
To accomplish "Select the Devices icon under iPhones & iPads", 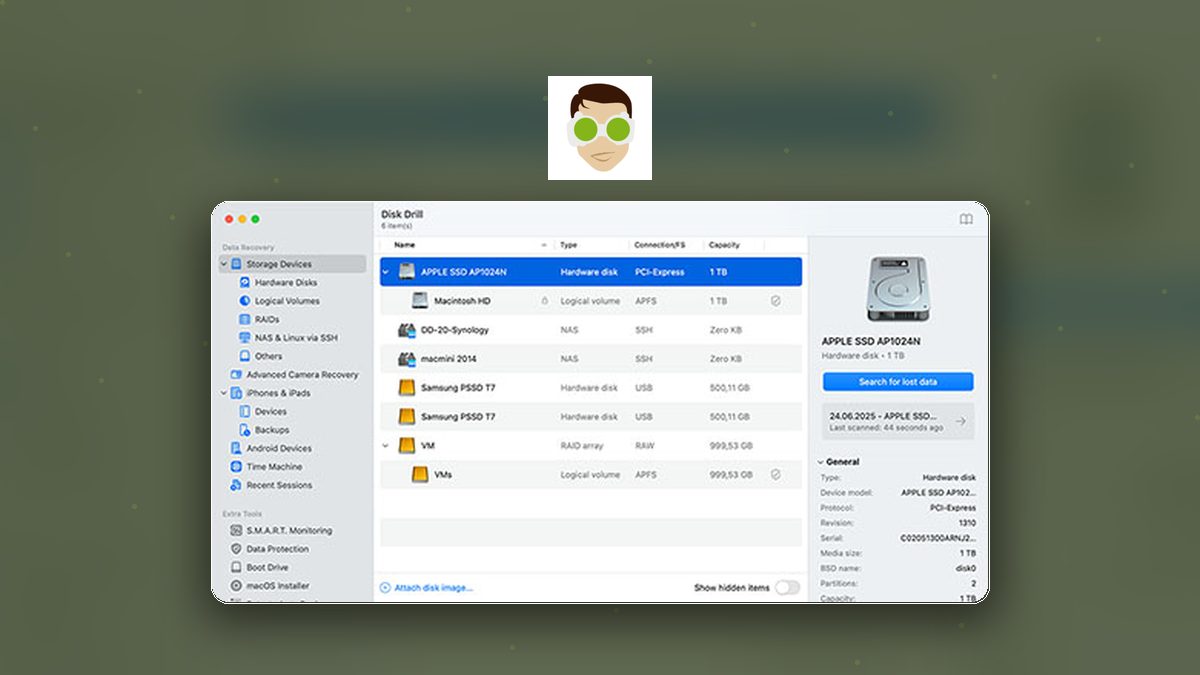I will (x=245, y=411).
